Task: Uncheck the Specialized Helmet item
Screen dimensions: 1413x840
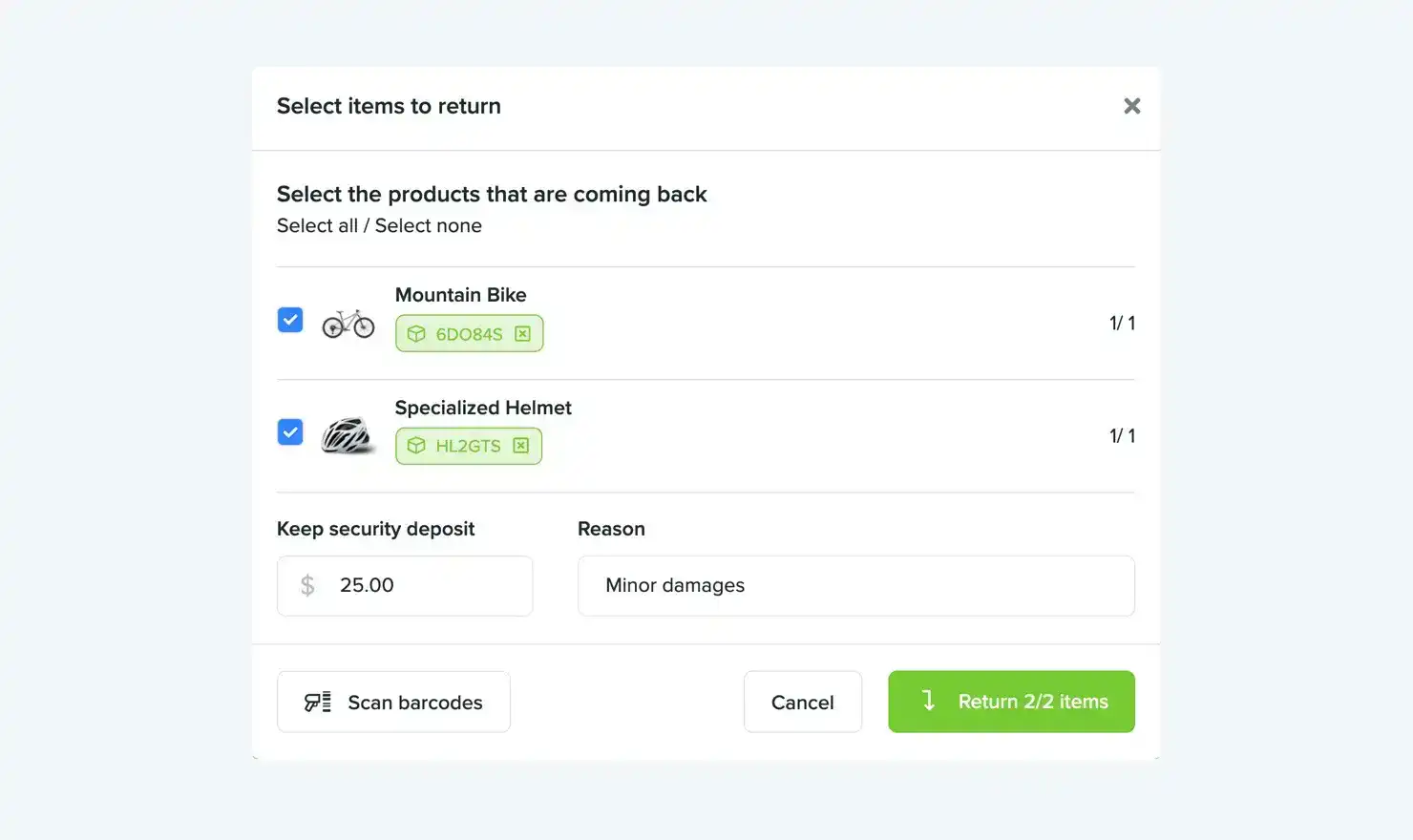Action: coord(289,432)
